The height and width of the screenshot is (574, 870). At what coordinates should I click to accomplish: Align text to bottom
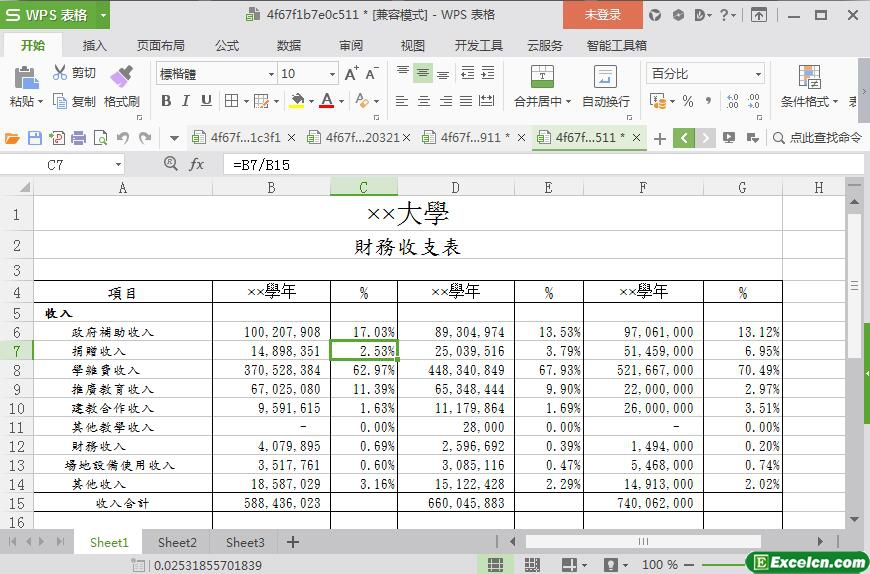[x=443, y=73]
